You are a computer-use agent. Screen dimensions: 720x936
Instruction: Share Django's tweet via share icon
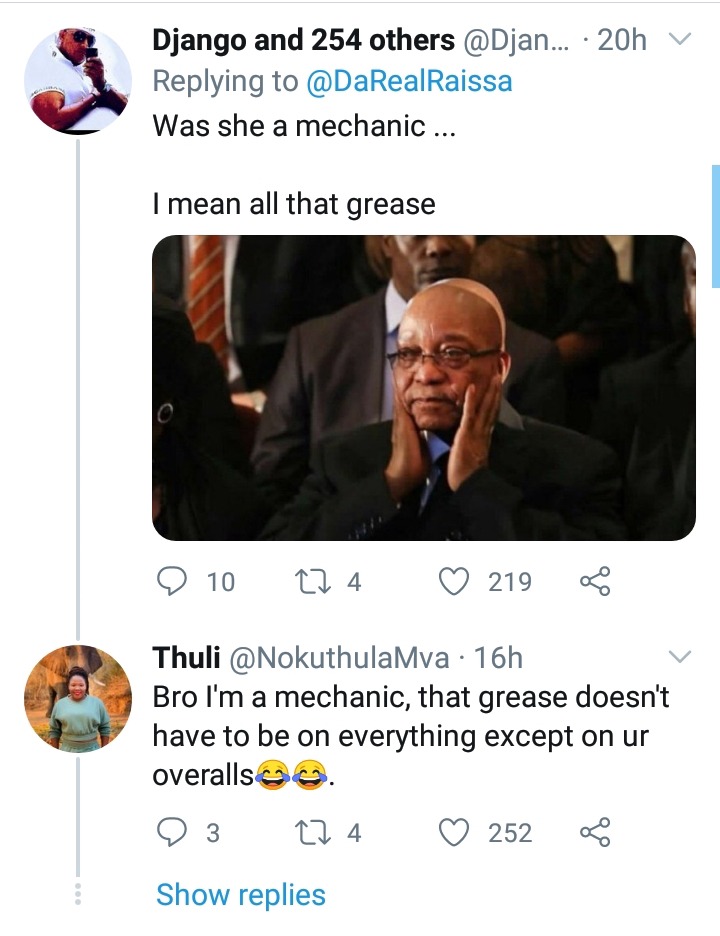coord(595,581)
